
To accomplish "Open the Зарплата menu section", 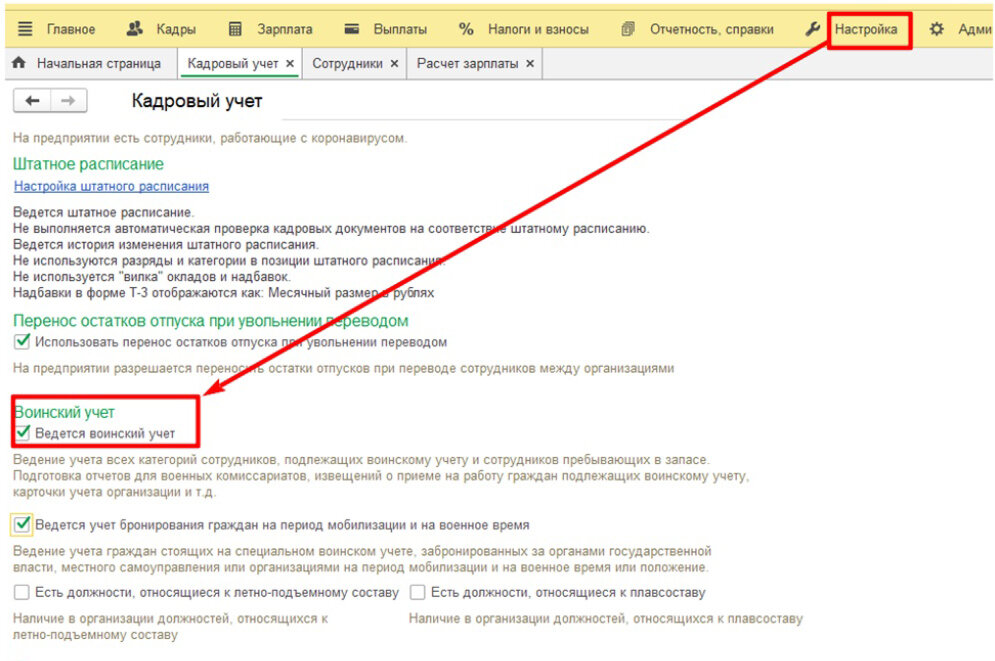I will 284,29.
